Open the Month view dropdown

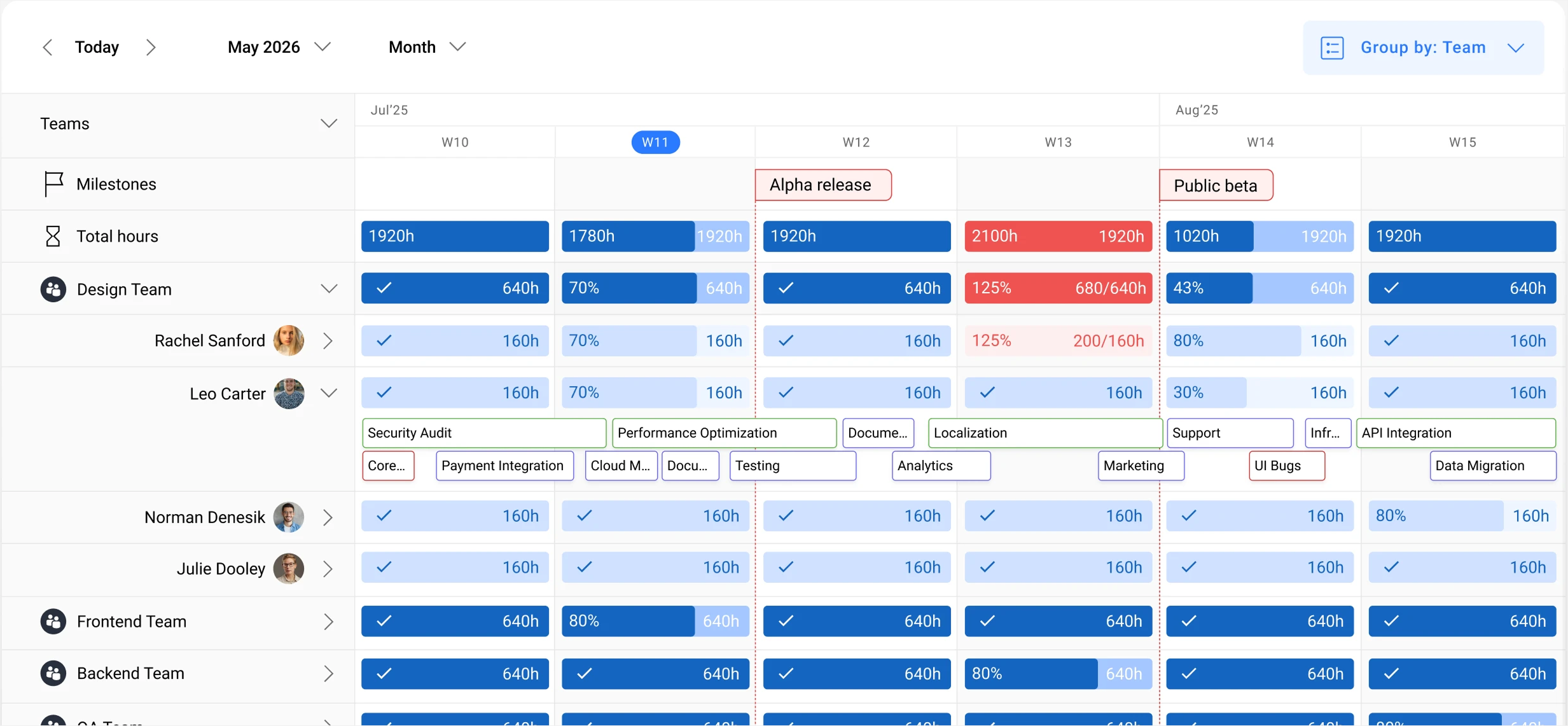point(427,47)
